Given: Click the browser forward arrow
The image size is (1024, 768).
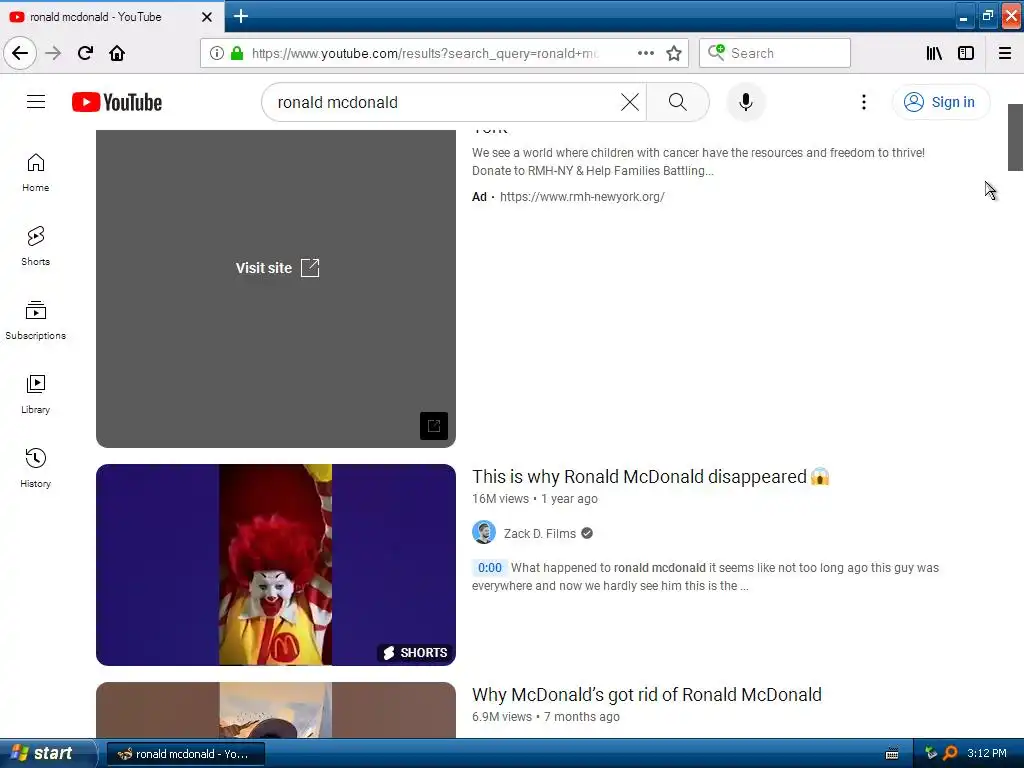Looking at the screenshot, I should pos(53,53).
